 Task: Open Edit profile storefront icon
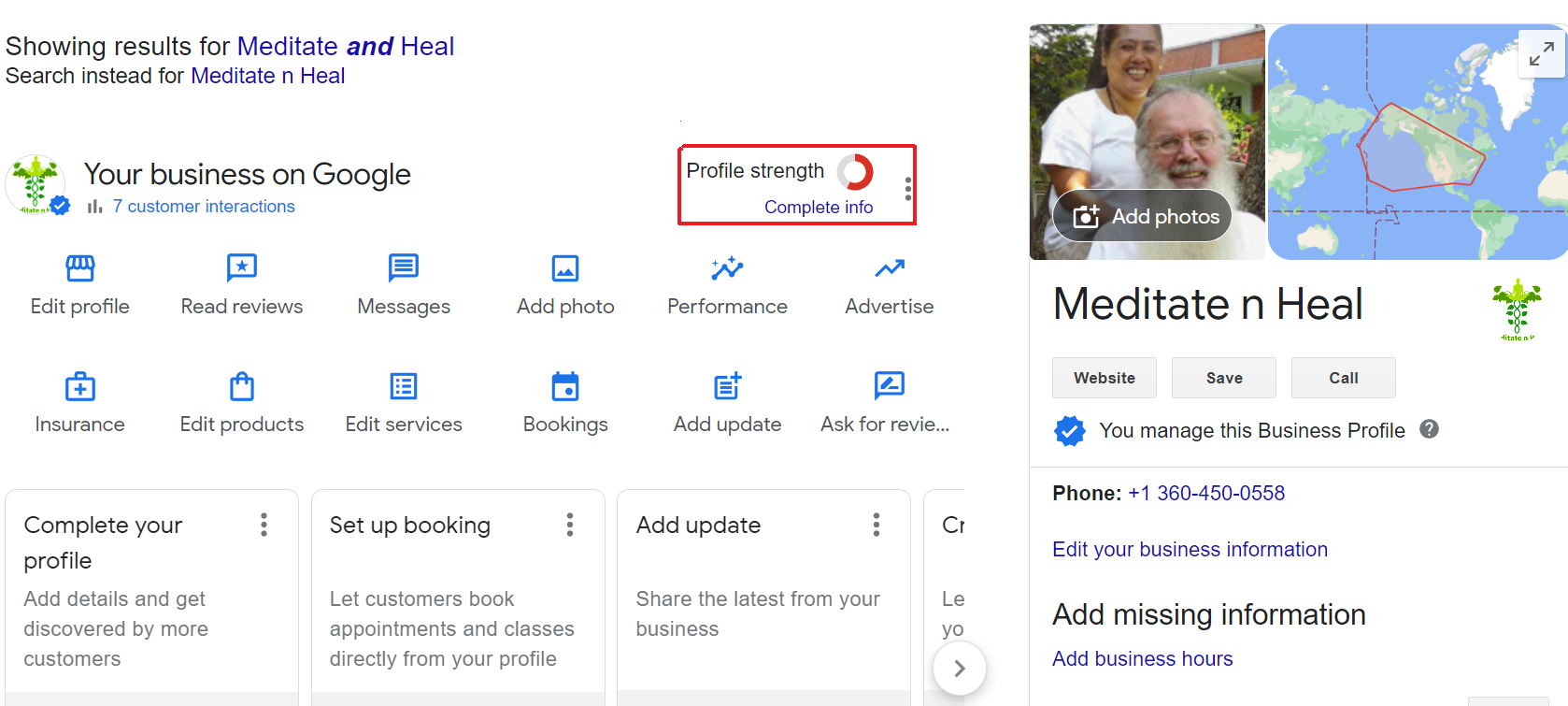(x=80, y=268)
